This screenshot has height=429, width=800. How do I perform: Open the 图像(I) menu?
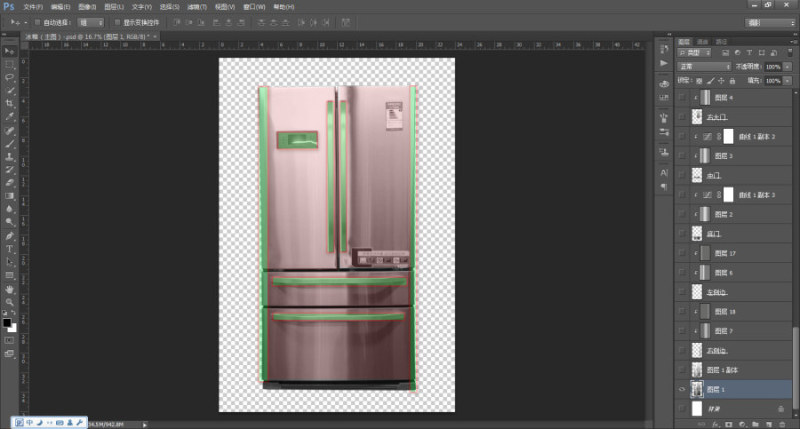tap(87, 7)
